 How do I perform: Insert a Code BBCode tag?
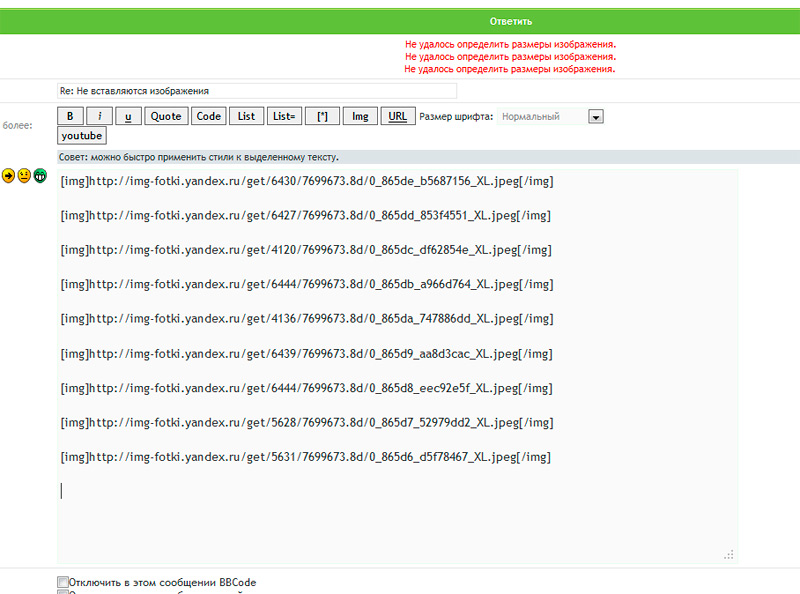[209, 116]
